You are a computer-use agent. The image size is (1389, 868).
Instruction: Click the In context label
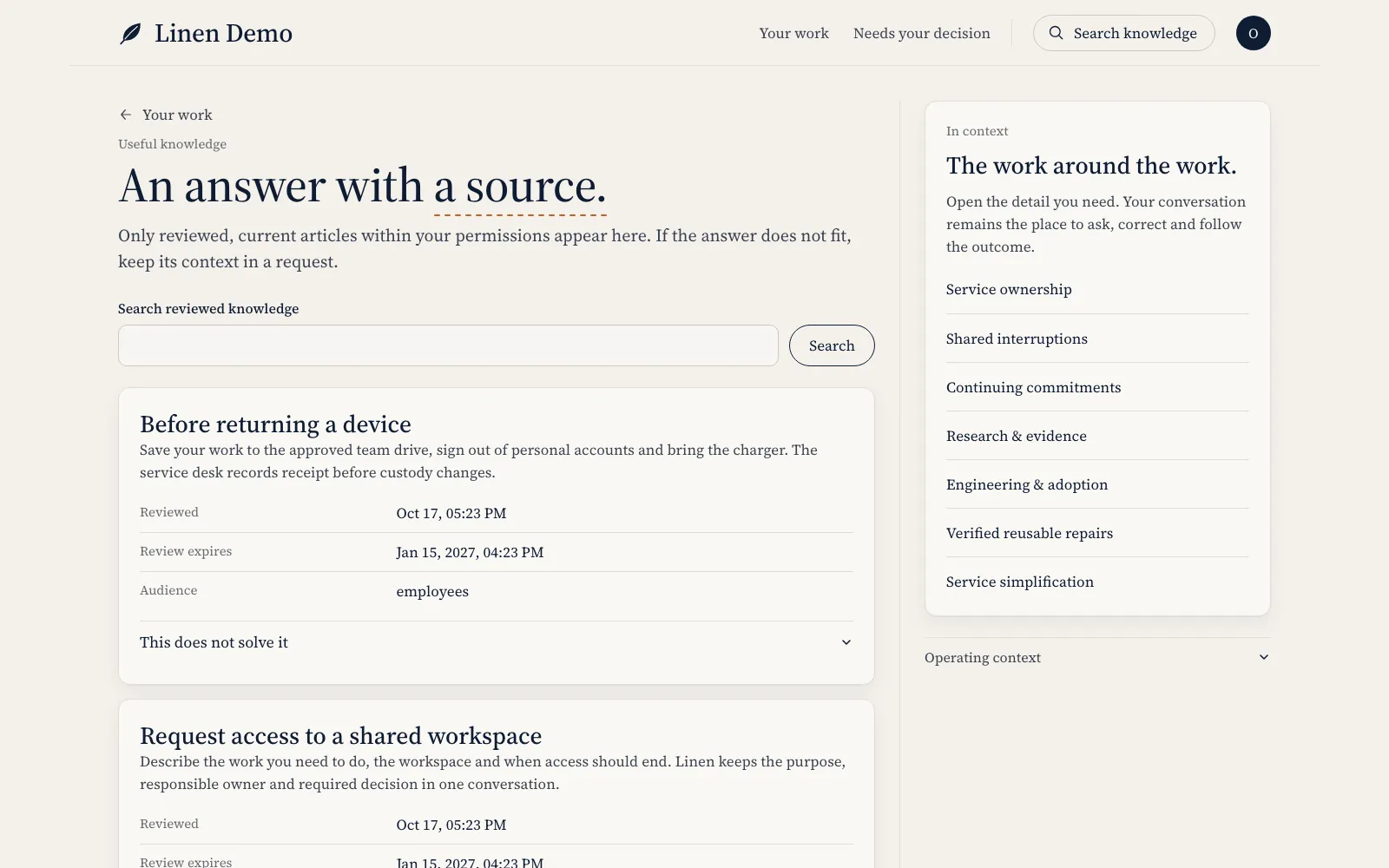pyautogui.click(x=977, y=131)
